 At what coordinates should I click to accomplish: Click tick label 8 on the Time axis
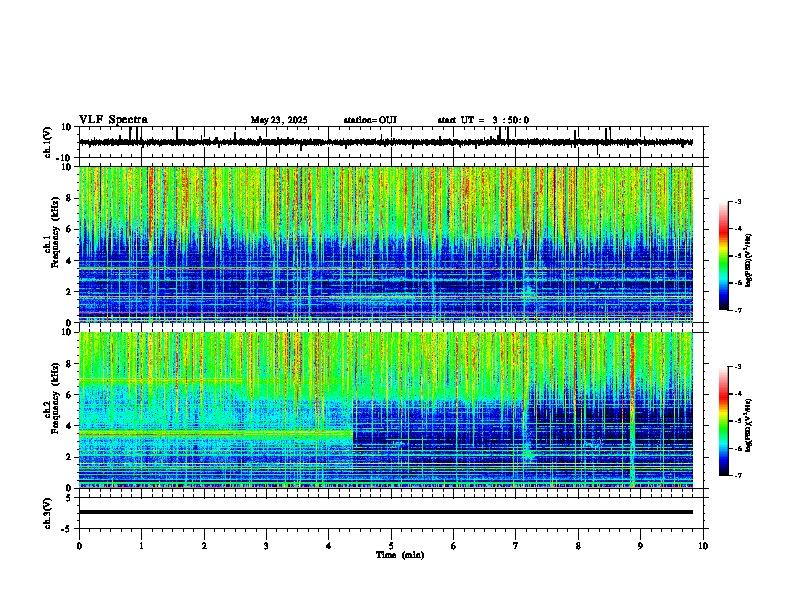578,546
